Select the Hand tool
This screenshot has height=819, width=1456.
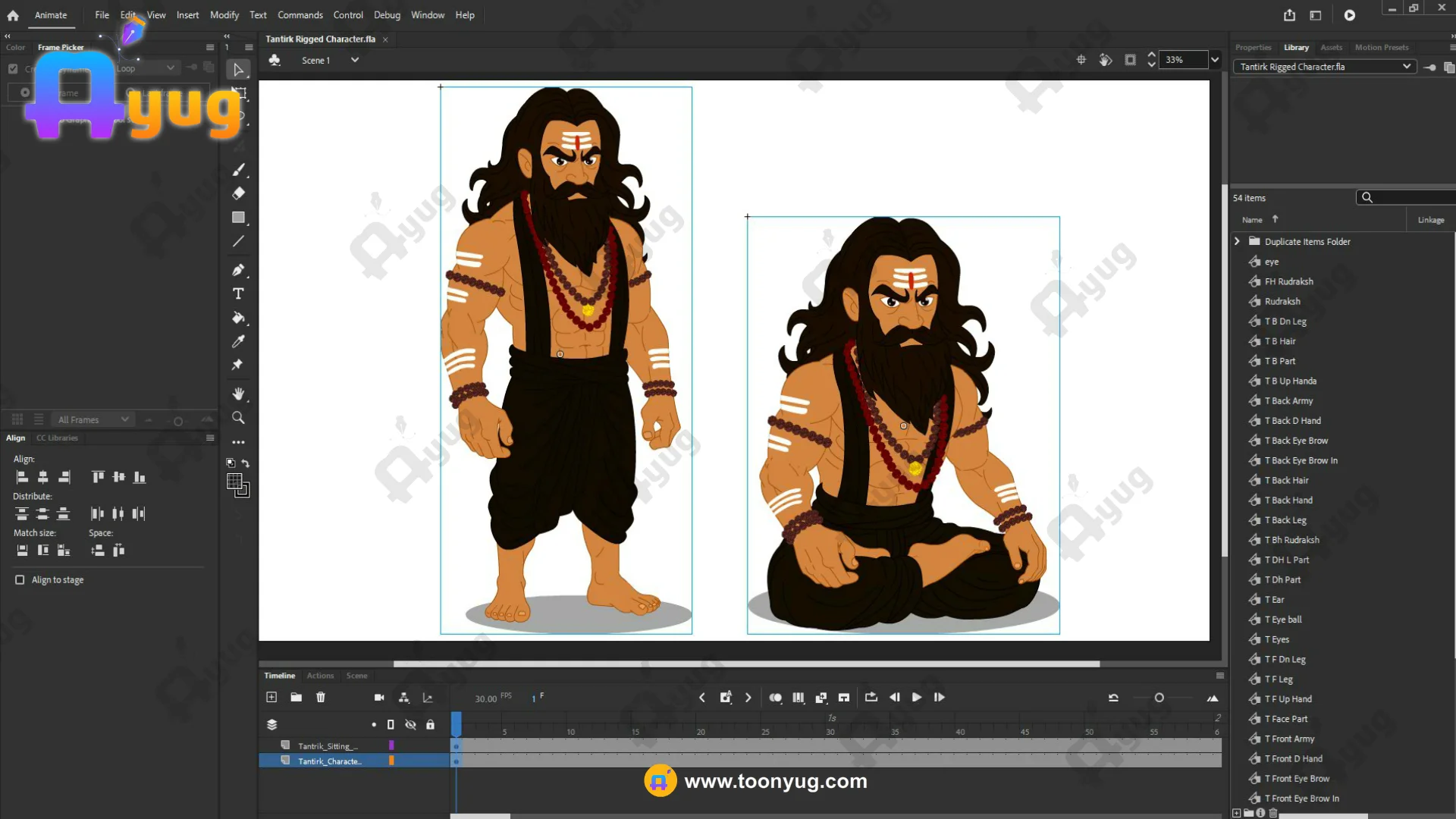(238, 394)
